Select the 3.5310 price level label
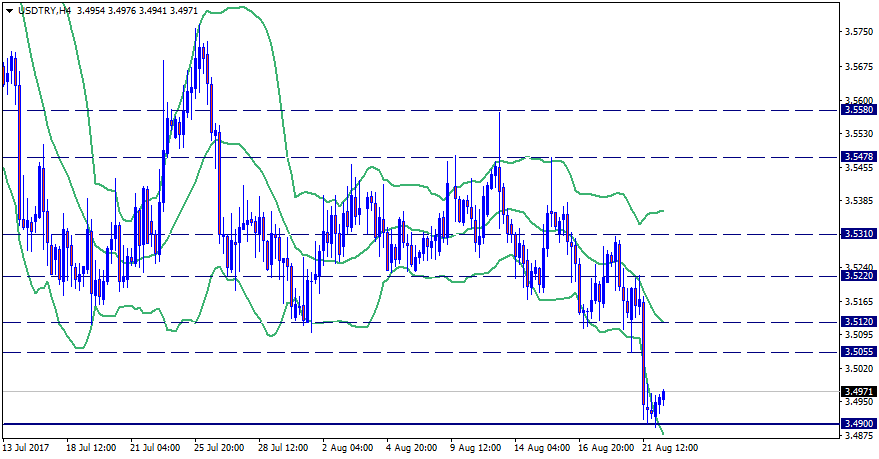The width and height of the screenshot is (879, 459). pyautogui.click(x=859, y=234)
